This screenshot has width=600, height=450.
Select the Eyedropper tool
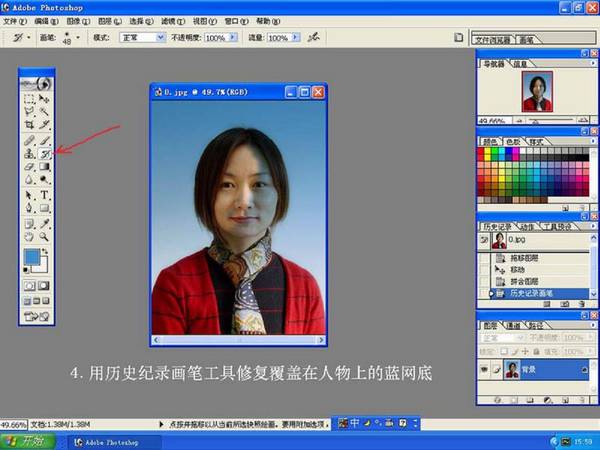(44, 224)
